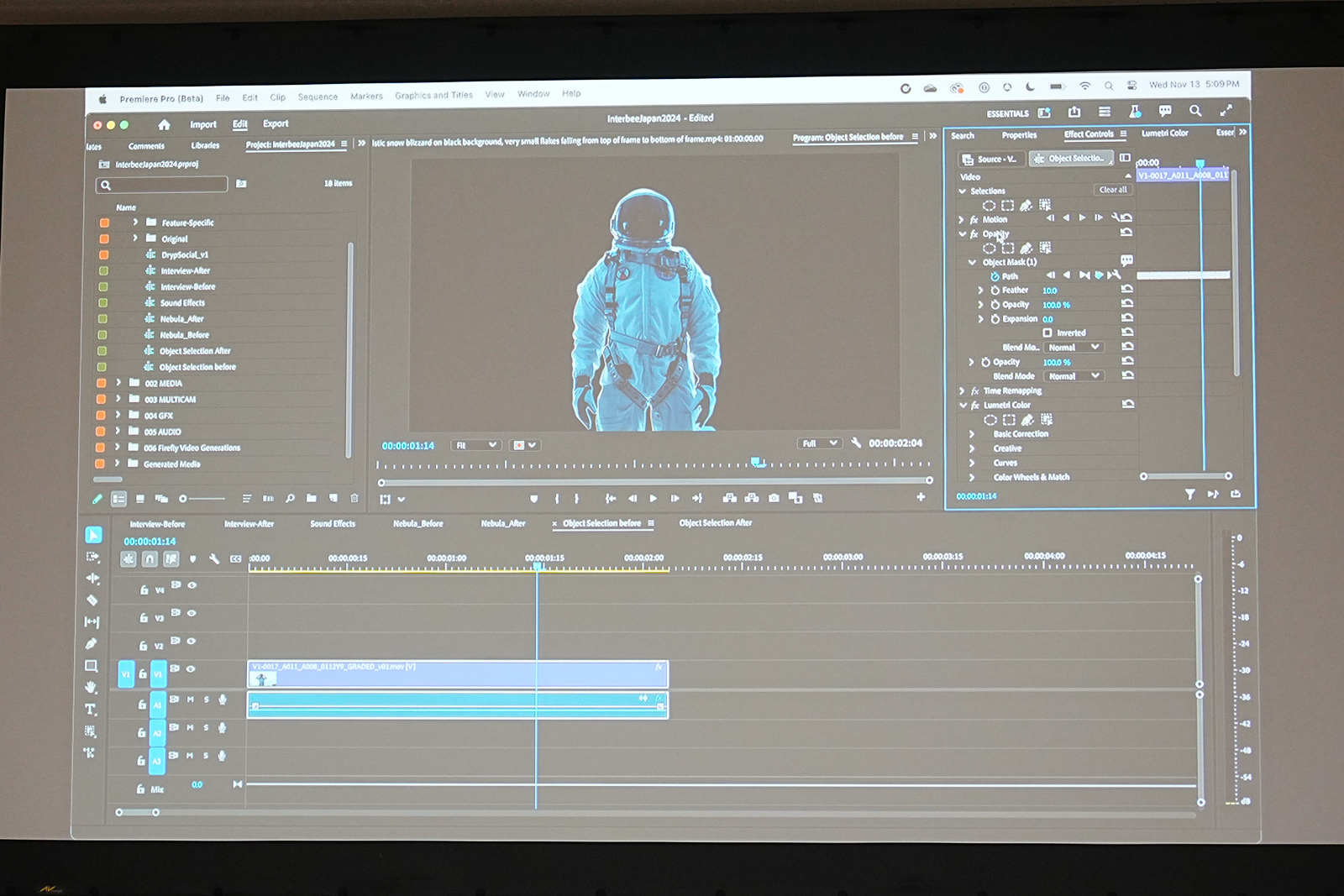Step back one frame in program monitor
This screenshot has height=896, width=1344.
coord(633,498)
